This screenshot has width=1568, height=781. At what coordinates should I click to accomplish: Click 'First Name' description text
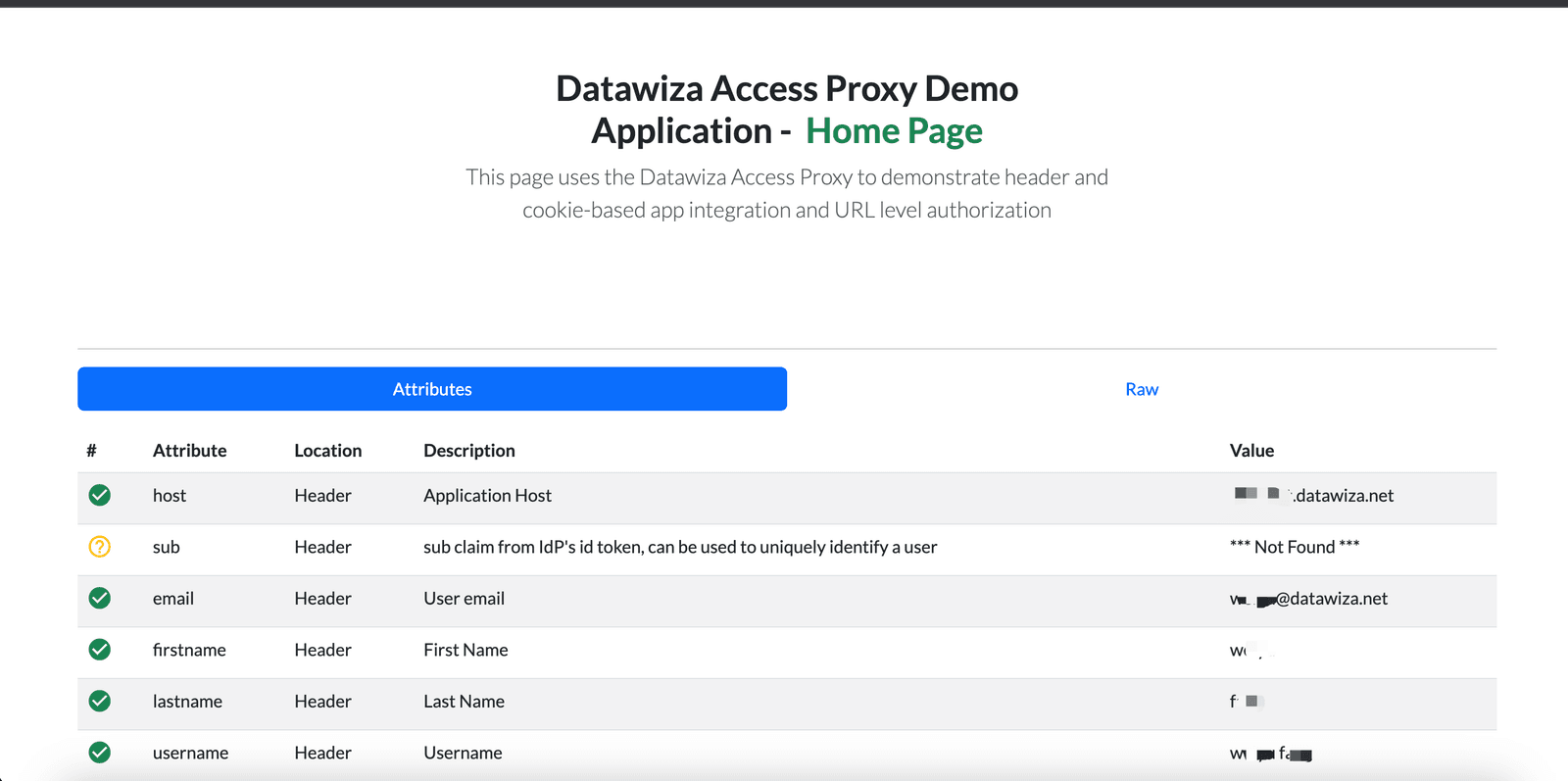[465, 650]
